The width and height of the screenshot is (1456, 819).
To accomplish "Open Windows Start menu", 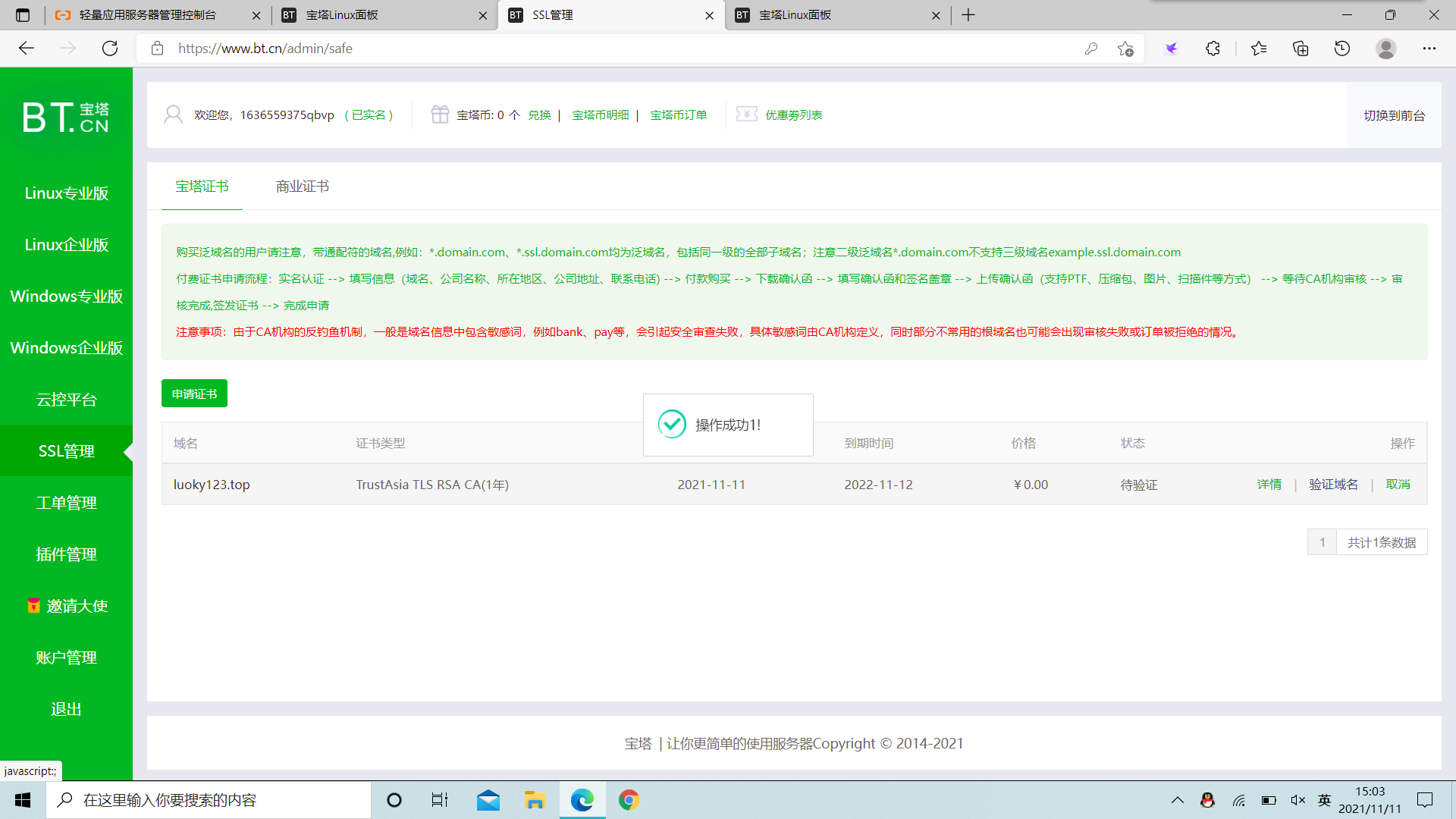I will pos(23,800).
